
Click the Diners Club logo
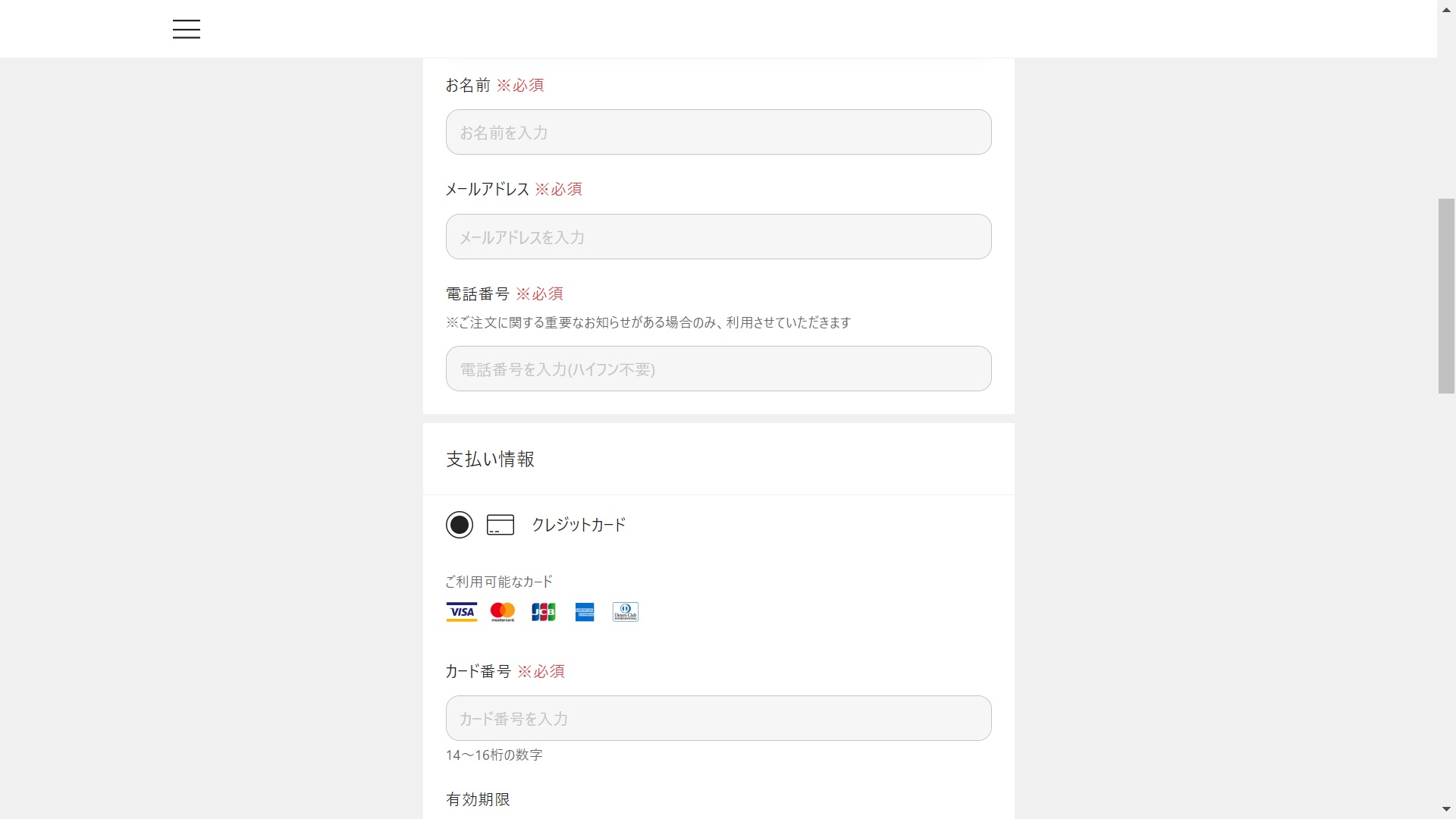(x=626, y=612)
